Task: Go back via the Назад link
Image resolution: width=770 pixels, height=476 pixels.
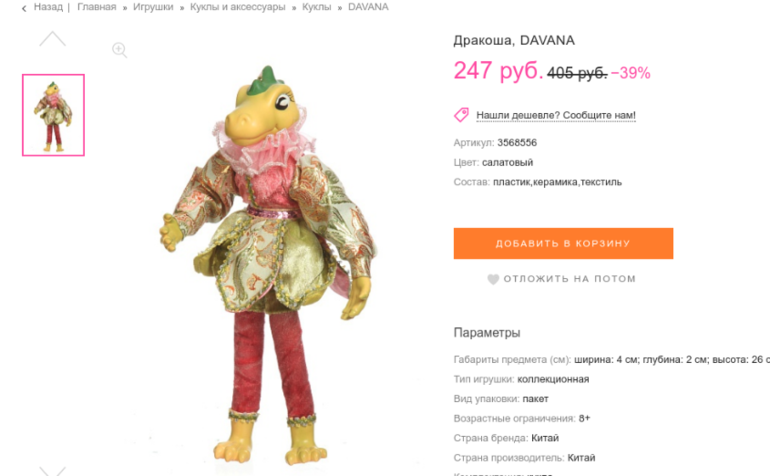Action: (x=48, y=7)
